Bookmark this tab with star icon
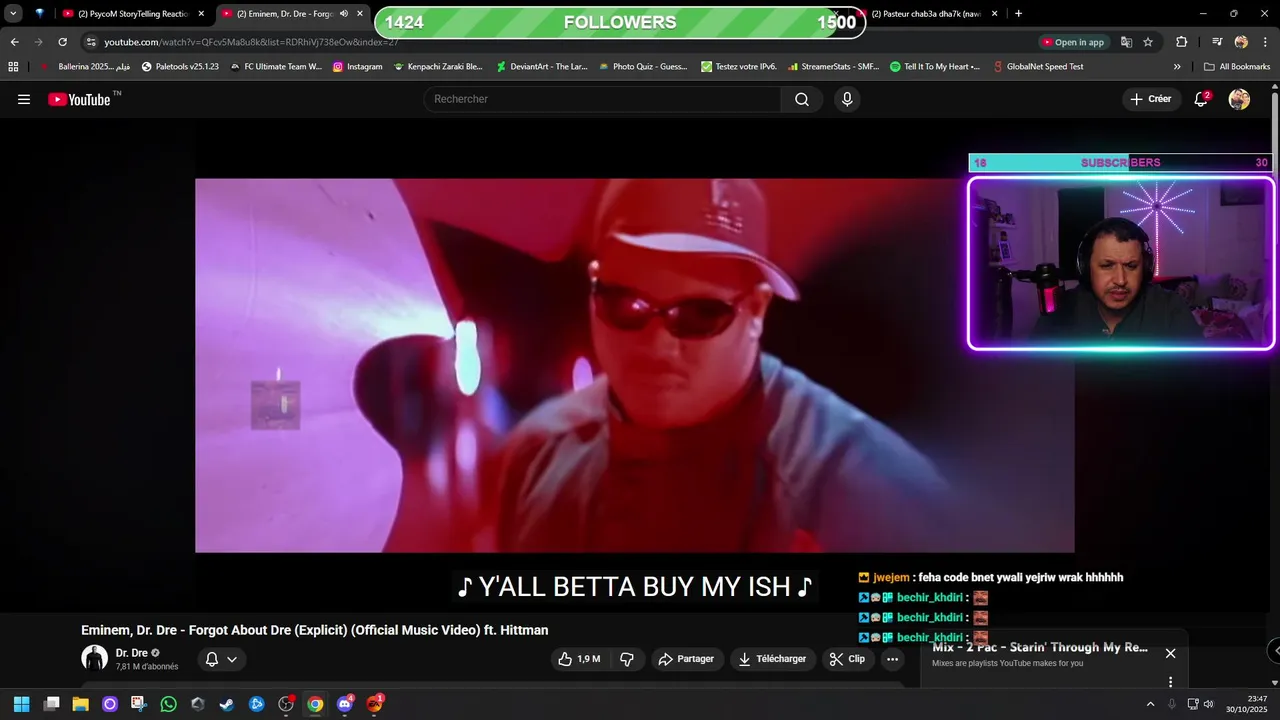The height and width of the screenshot is (720, 1280). pos(1148,42)
